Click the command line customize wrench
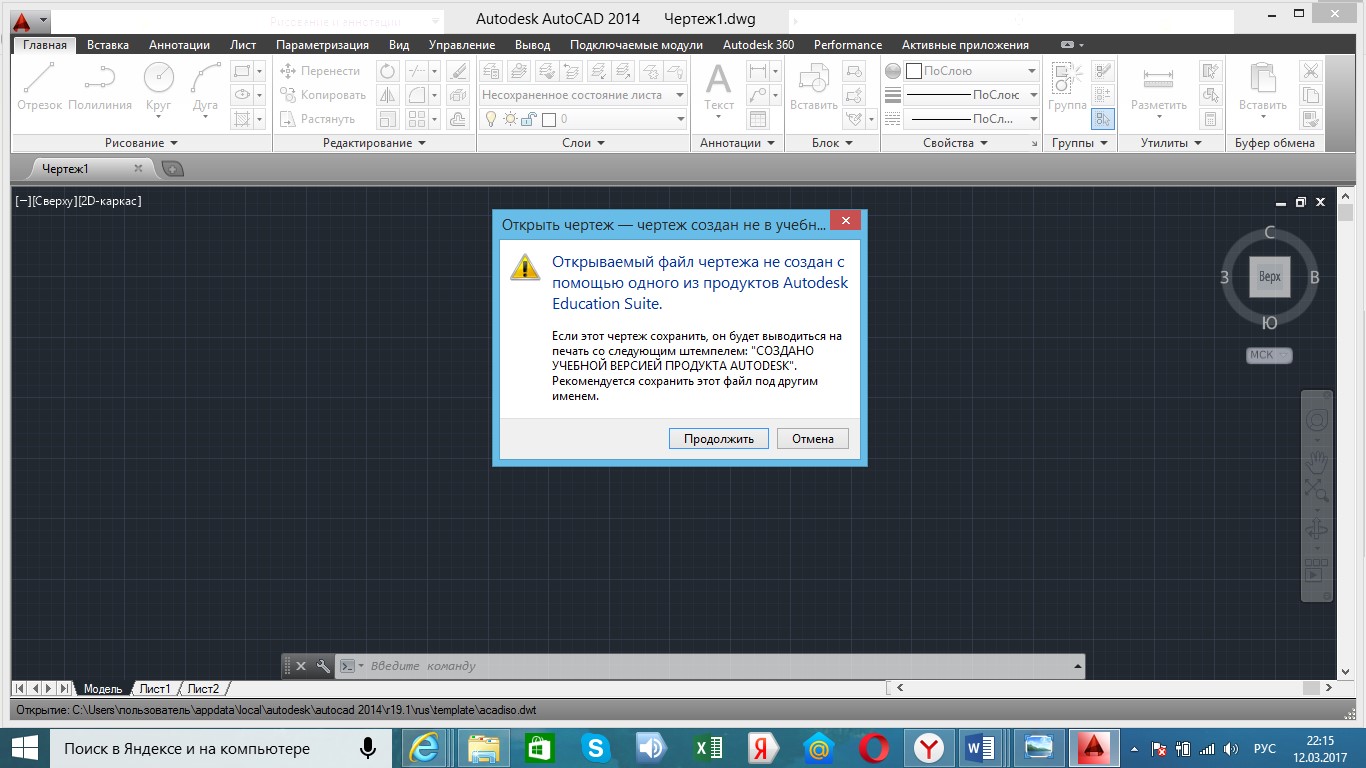This screenshot has width=1366, height=768. click(x=323, y=666)
